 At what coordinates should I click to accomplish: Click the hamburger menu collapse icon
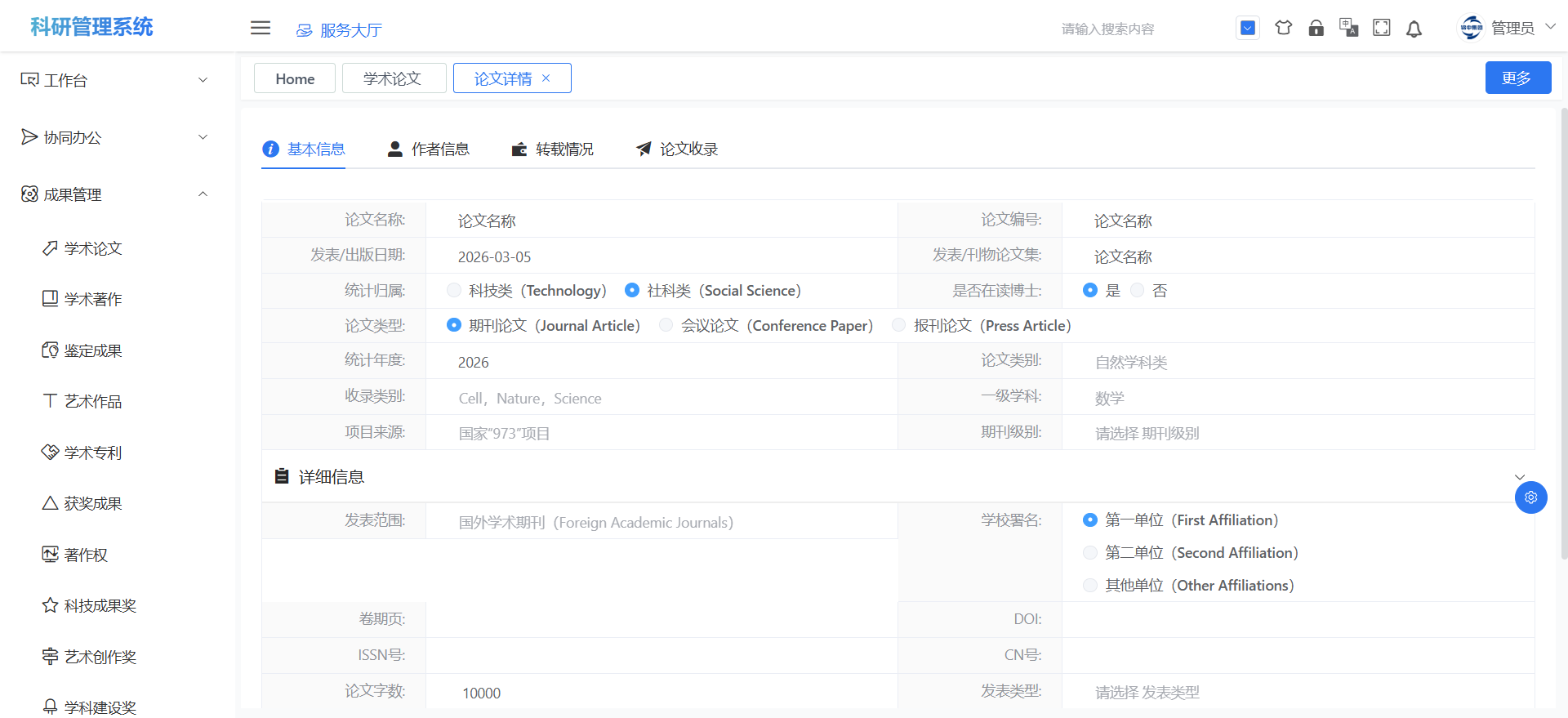(x=261, y=28)
